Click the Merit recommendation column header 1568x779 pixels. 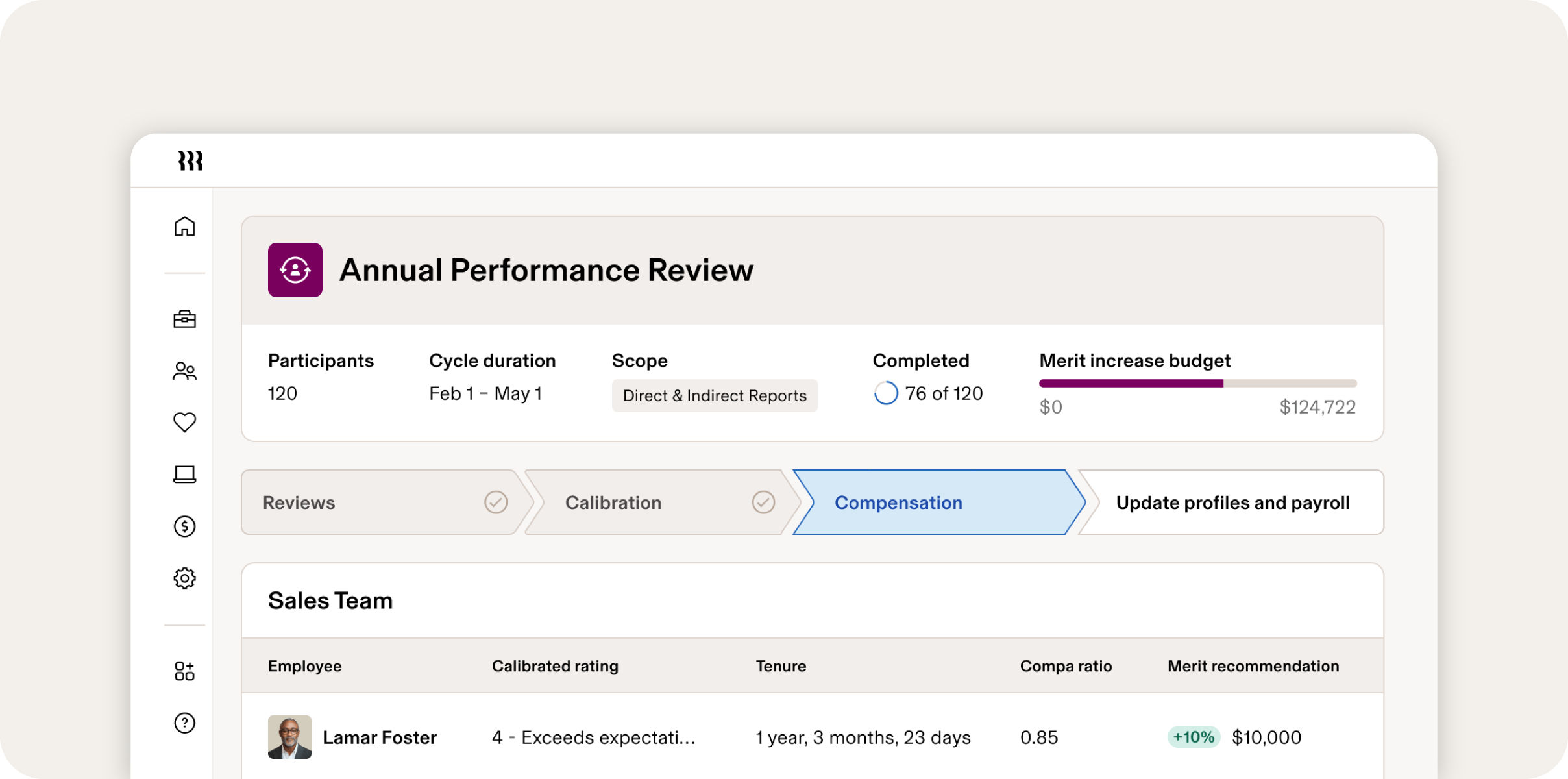click(x=1253, y=666)
